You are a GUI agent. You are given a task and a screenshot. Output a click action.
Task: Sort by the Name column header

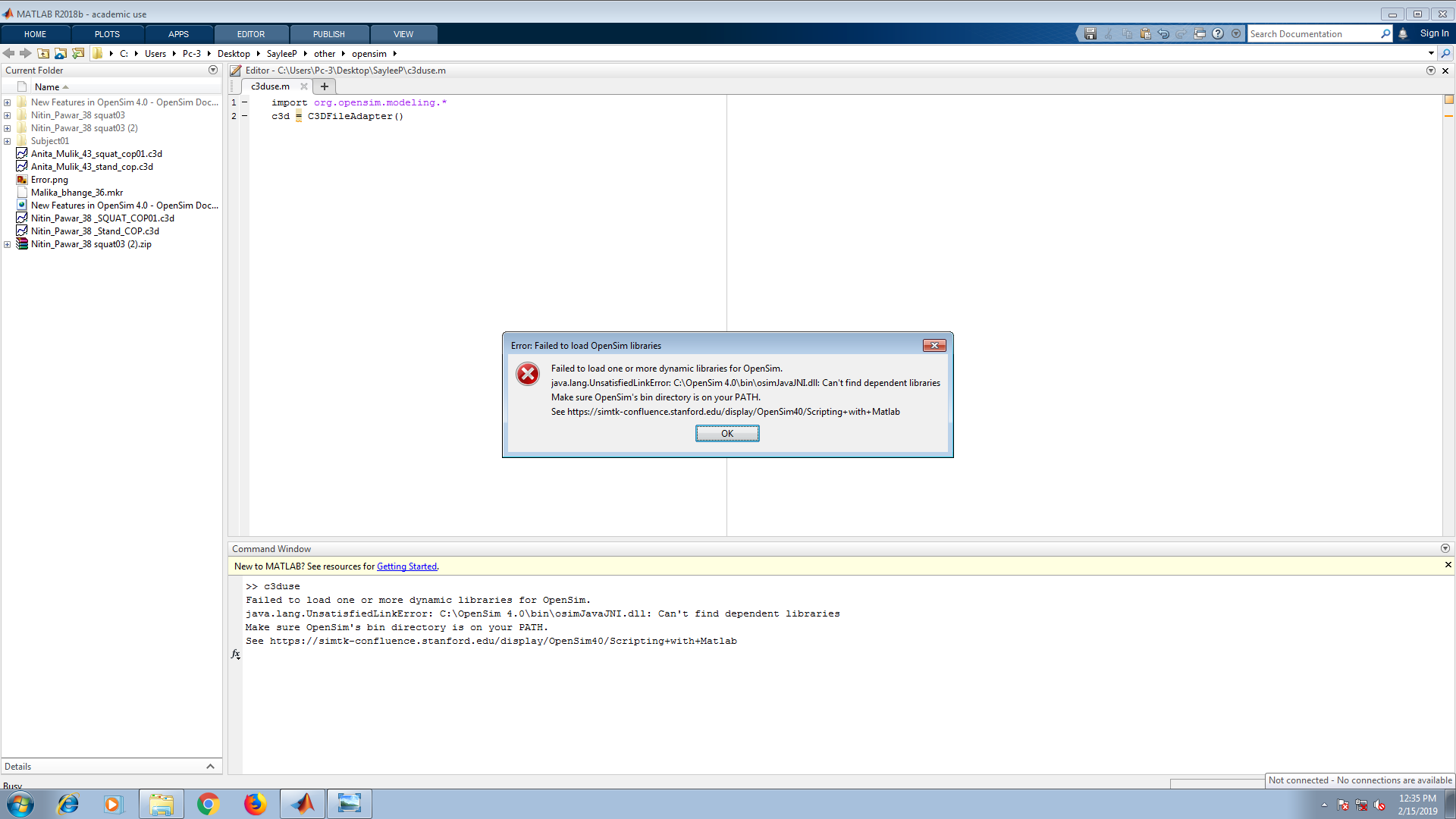(x=47, y=87)
